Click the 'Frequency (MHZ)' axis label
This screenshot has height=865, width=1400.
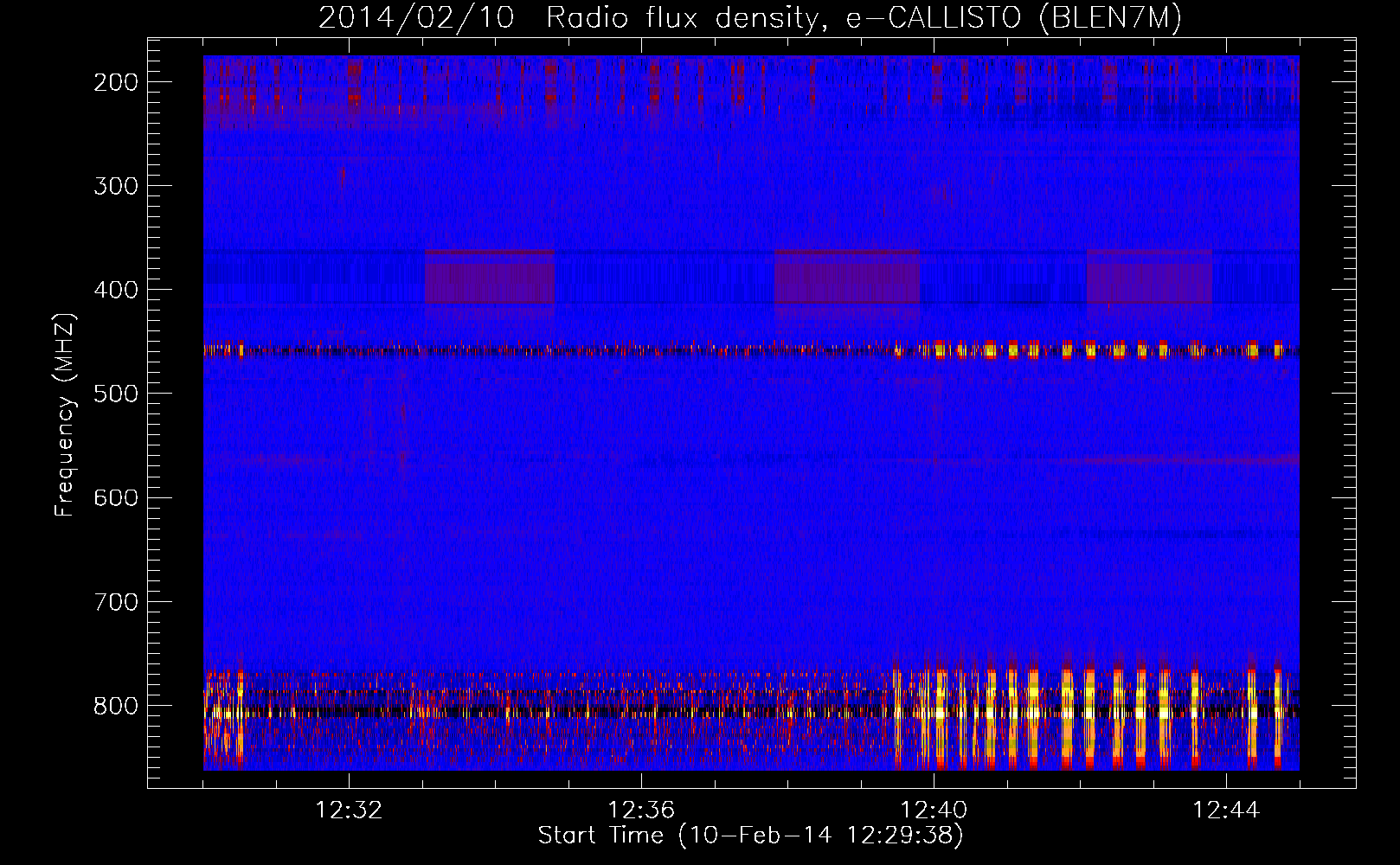[65, 415]
